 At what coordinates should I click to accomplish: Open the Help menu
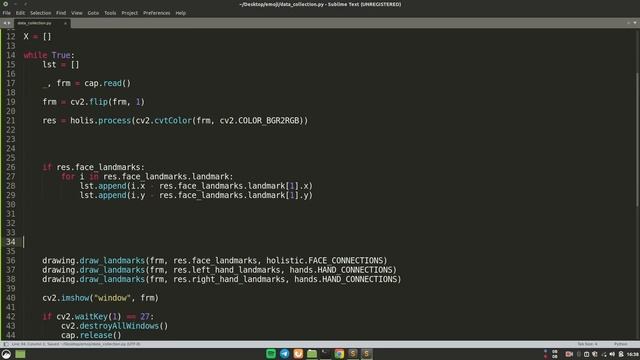pyautogui.click(x=180, y=13)
